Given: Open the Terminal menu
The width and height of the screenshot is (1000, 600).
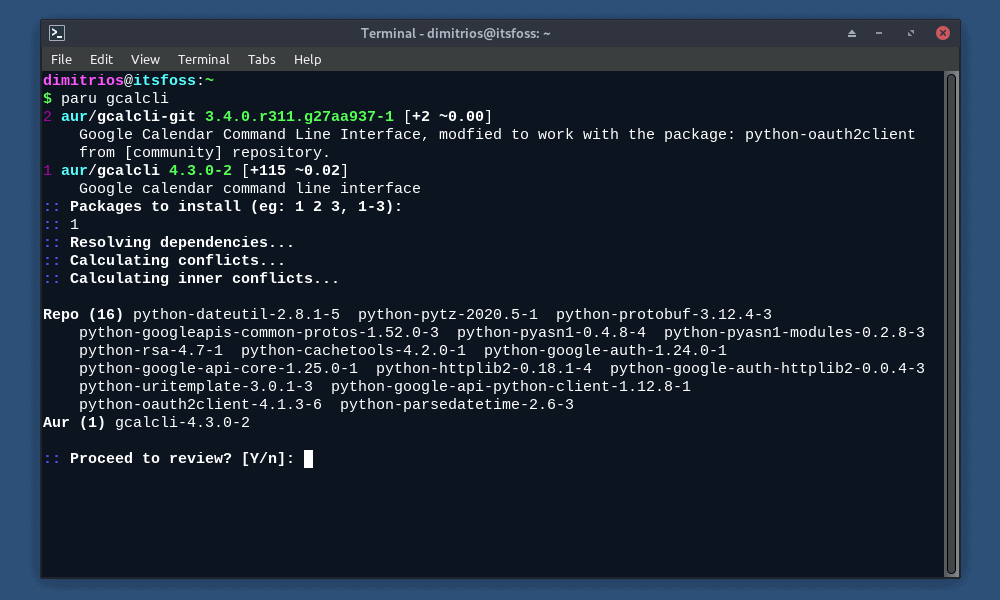Looking at the screenshot, I should pos(203,59).
